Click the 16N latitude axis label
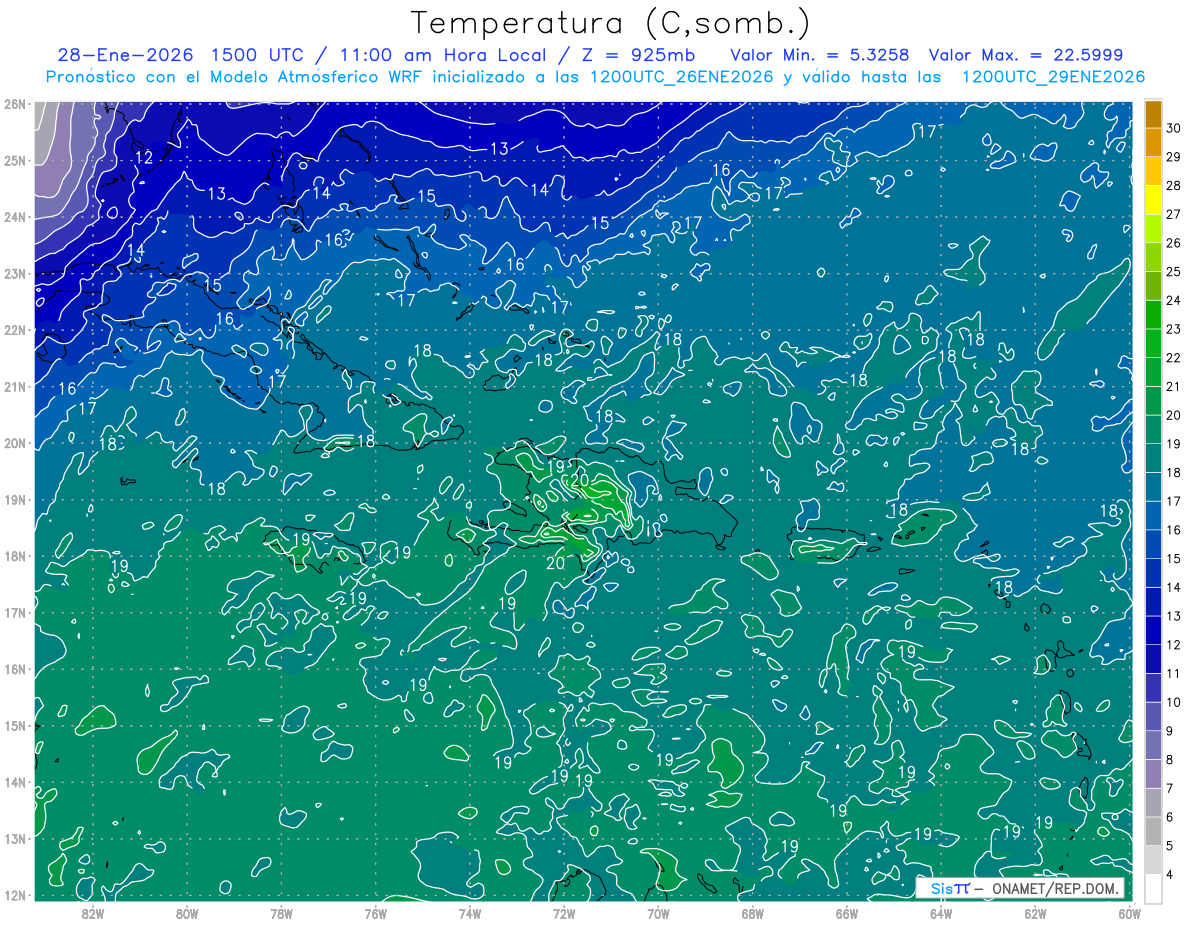The width and height of the screenshot is (1200, 927). [15, 669]
